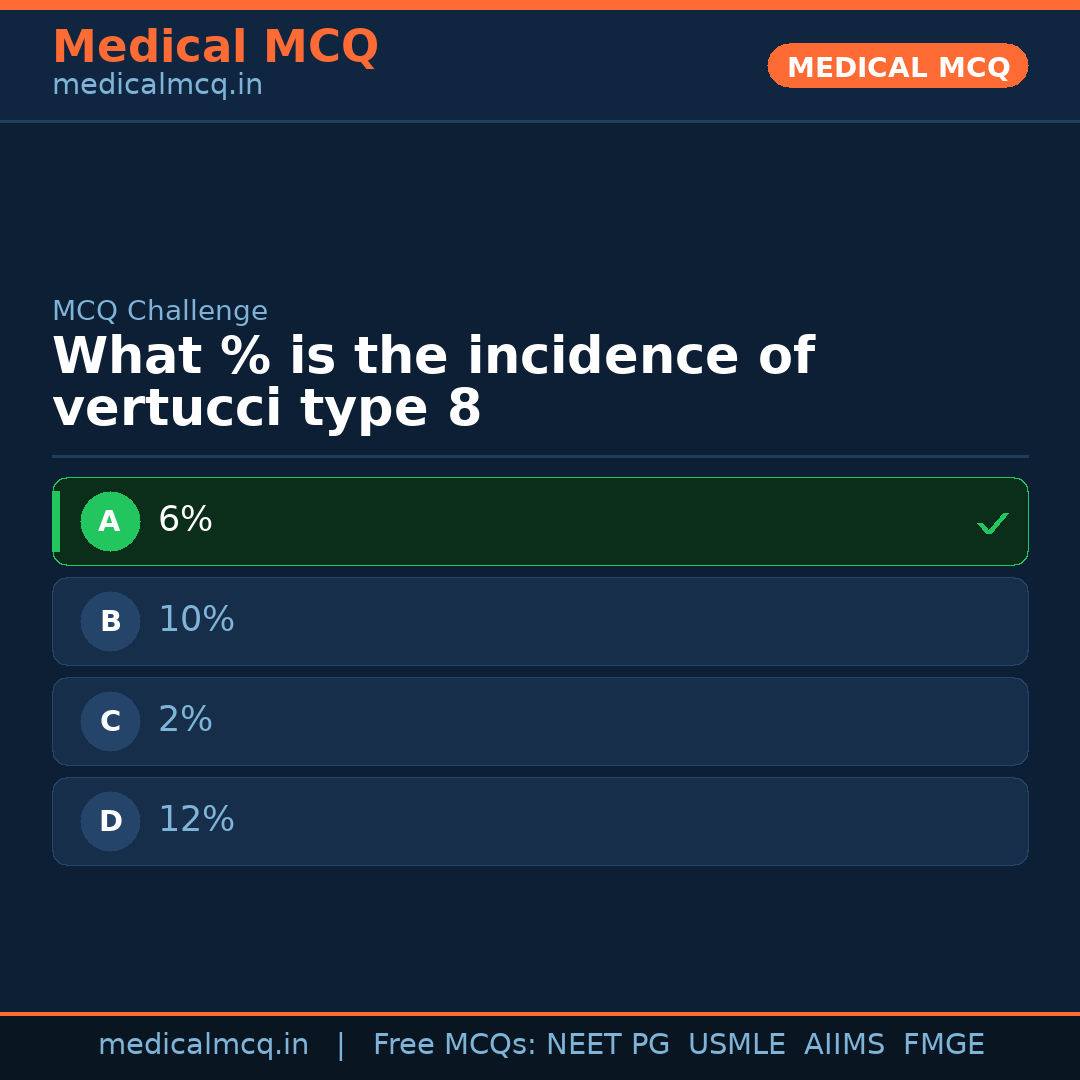Choose answer option C showing 2%

pyautogui.click(x=540, y=721)
